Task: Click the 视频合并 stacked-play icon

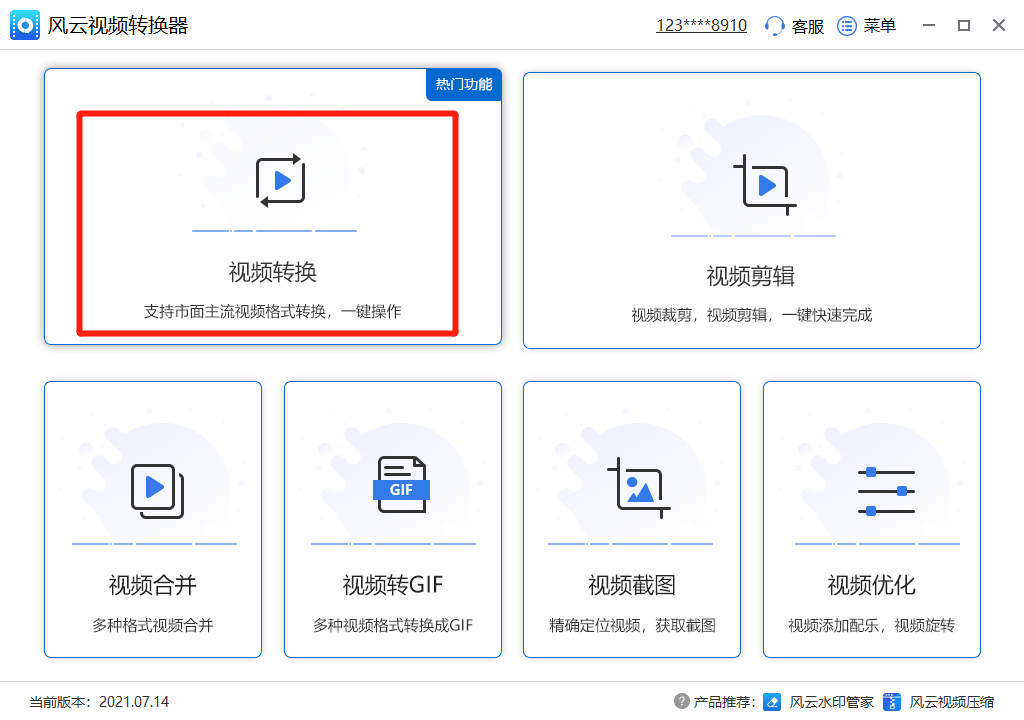Action: (157, 491)
